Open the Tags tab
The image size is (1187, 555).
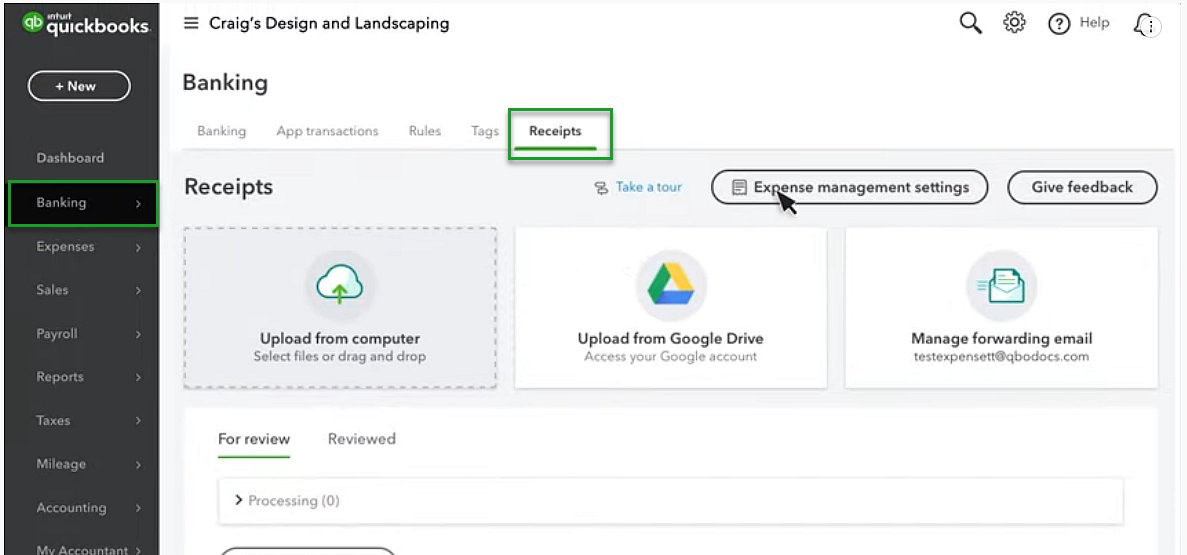[484, 131]
